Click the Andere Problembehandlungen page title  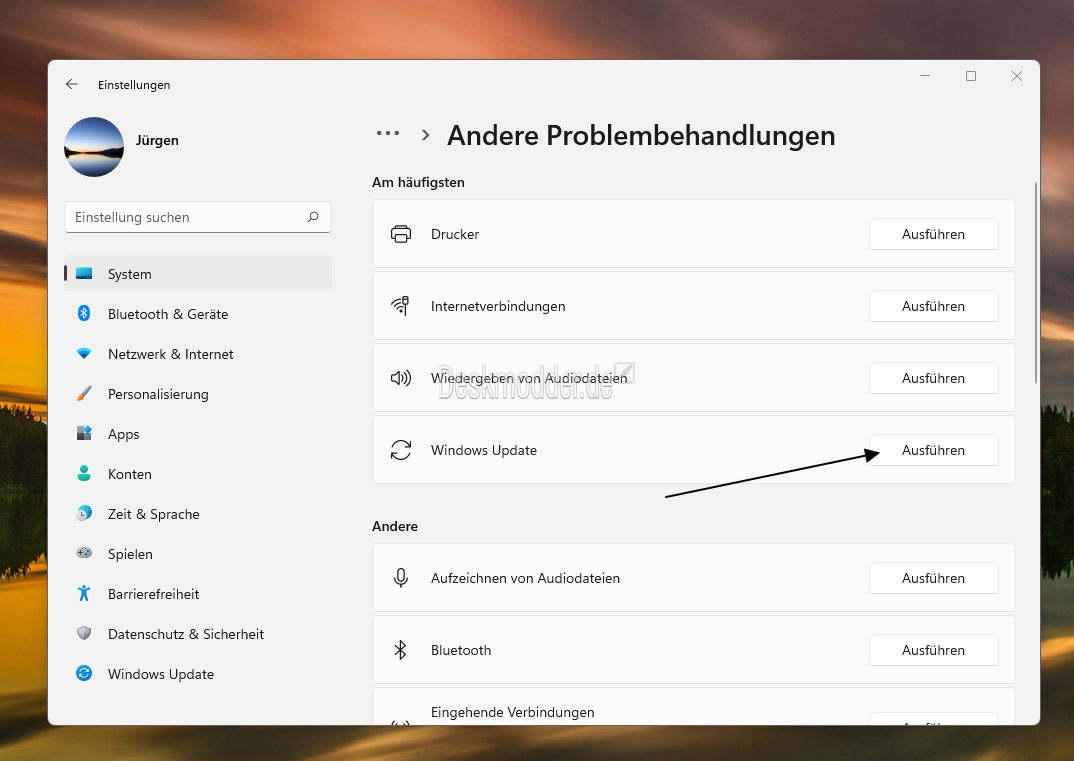coord(641,135)
